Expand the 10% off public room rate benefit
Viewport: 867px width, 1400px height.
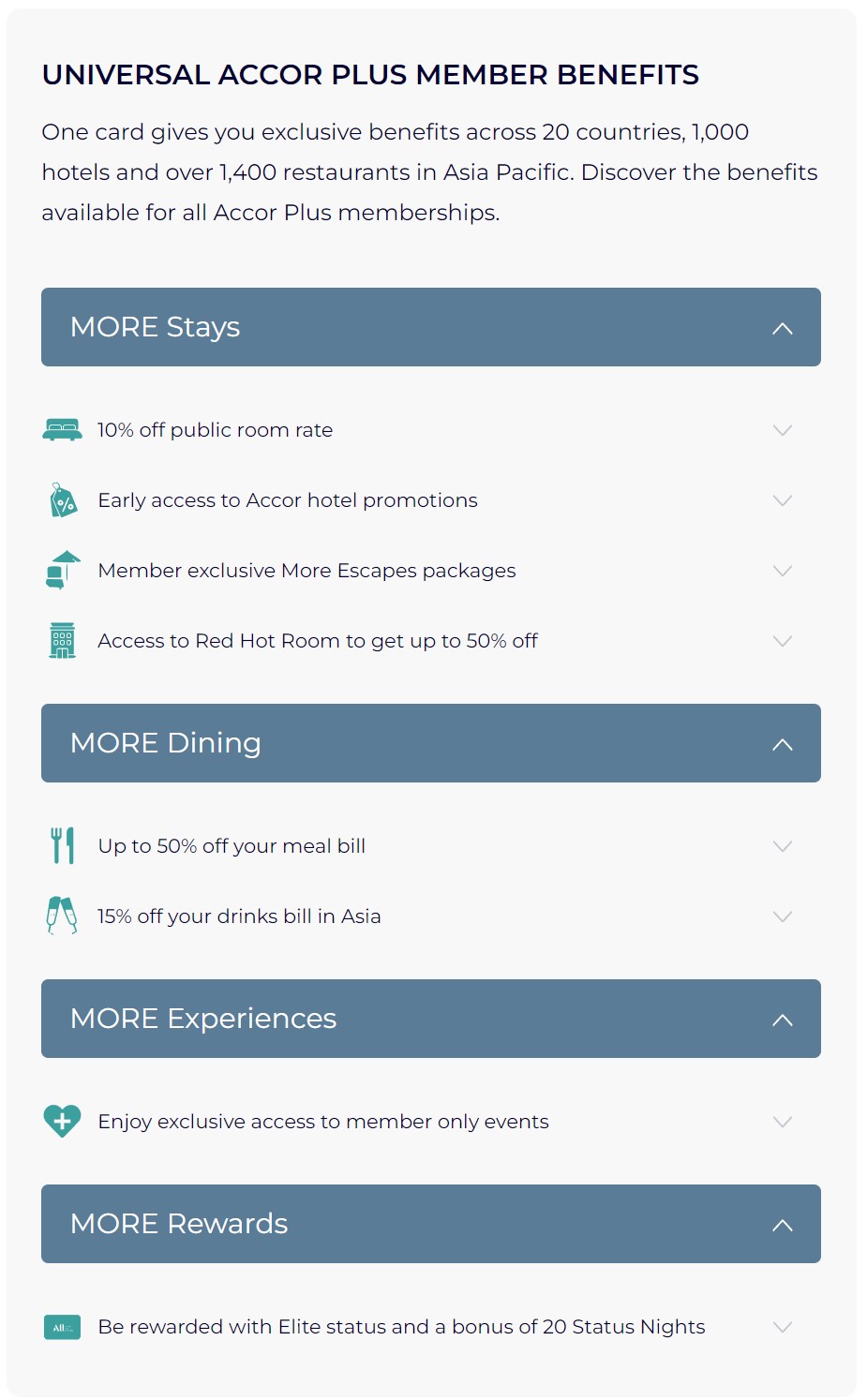[783, 430]
